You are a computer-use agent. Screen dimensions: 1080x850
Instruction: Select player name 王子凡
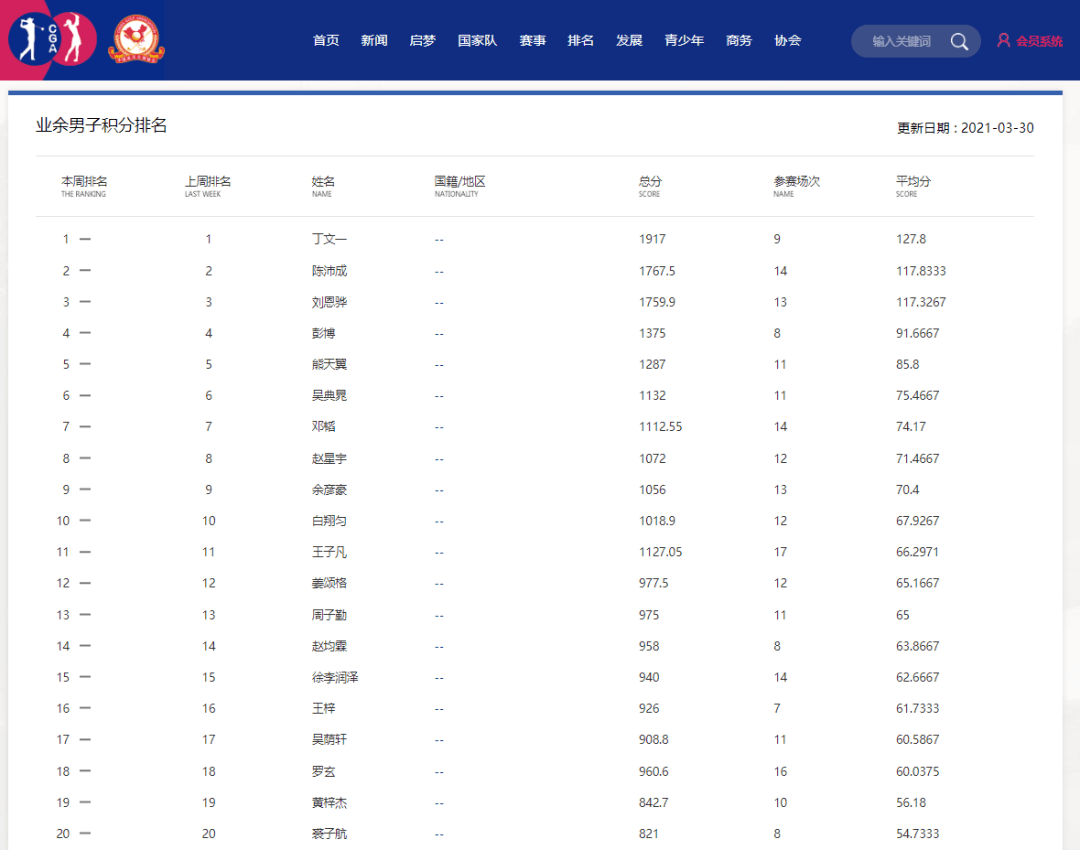point(329,552)
